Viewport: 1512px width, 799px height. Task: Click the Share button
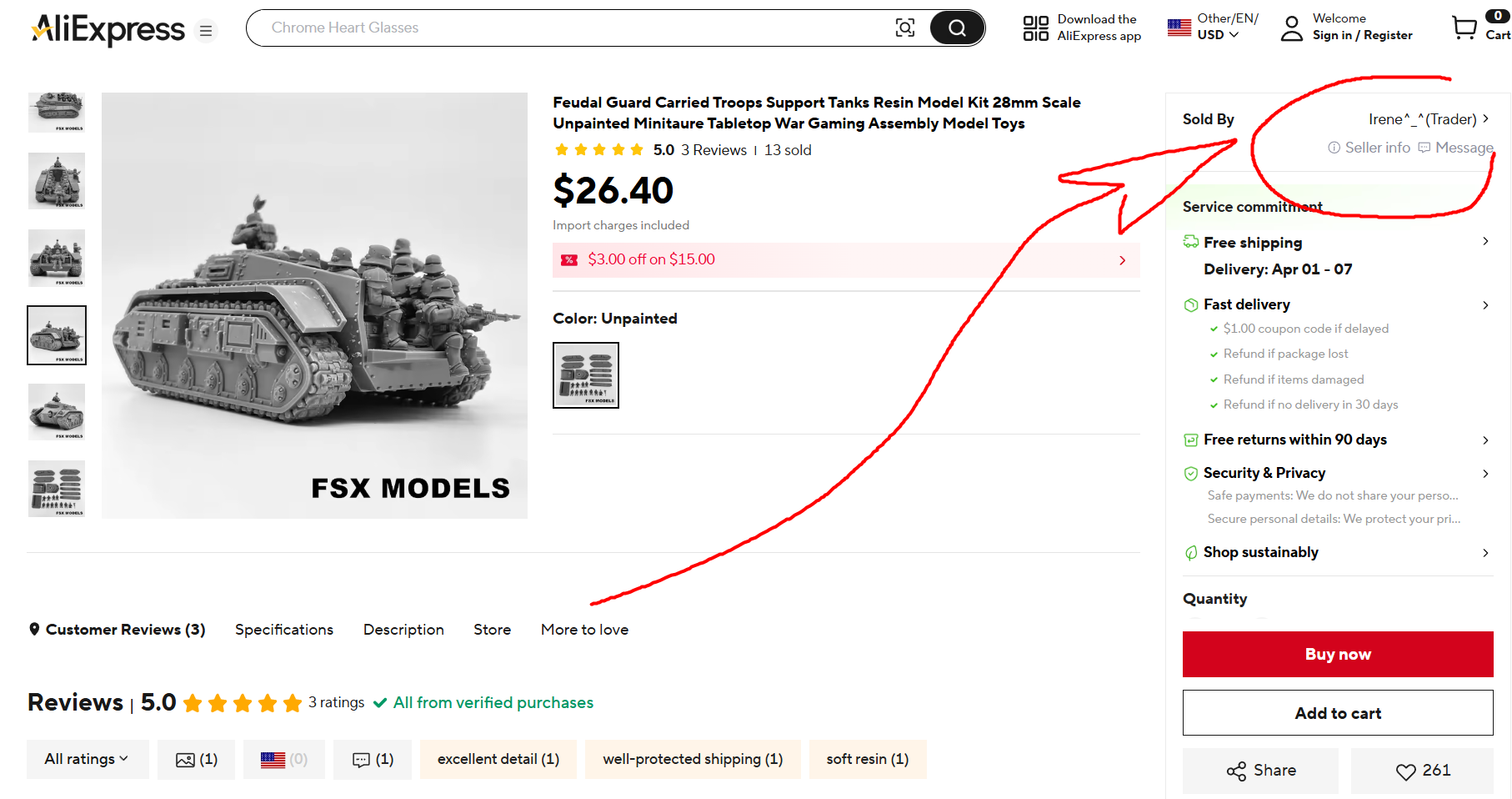click(1260, 771)
